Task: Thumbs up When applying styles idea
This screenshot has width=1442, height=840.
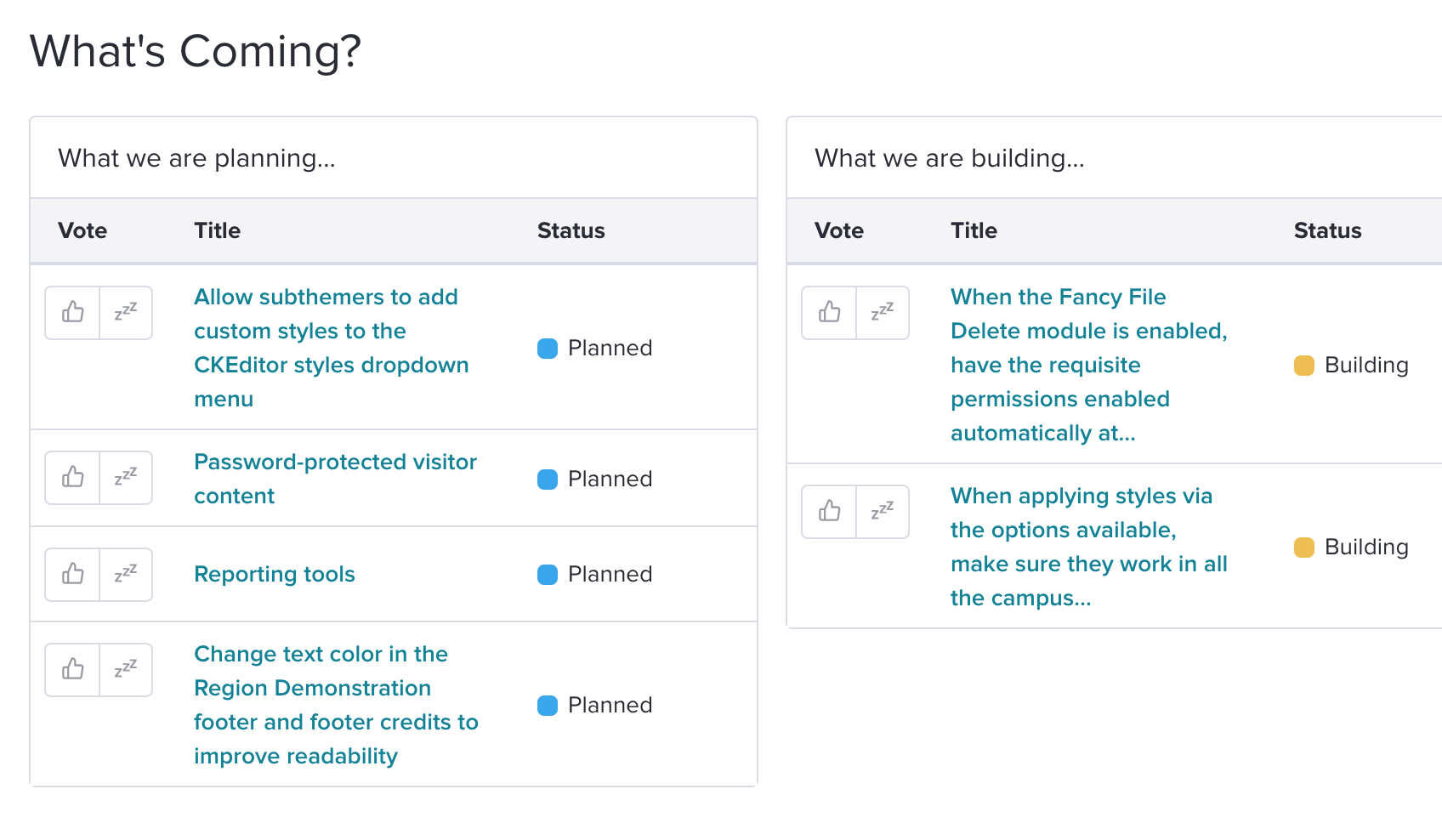Action: click(830, 512)
